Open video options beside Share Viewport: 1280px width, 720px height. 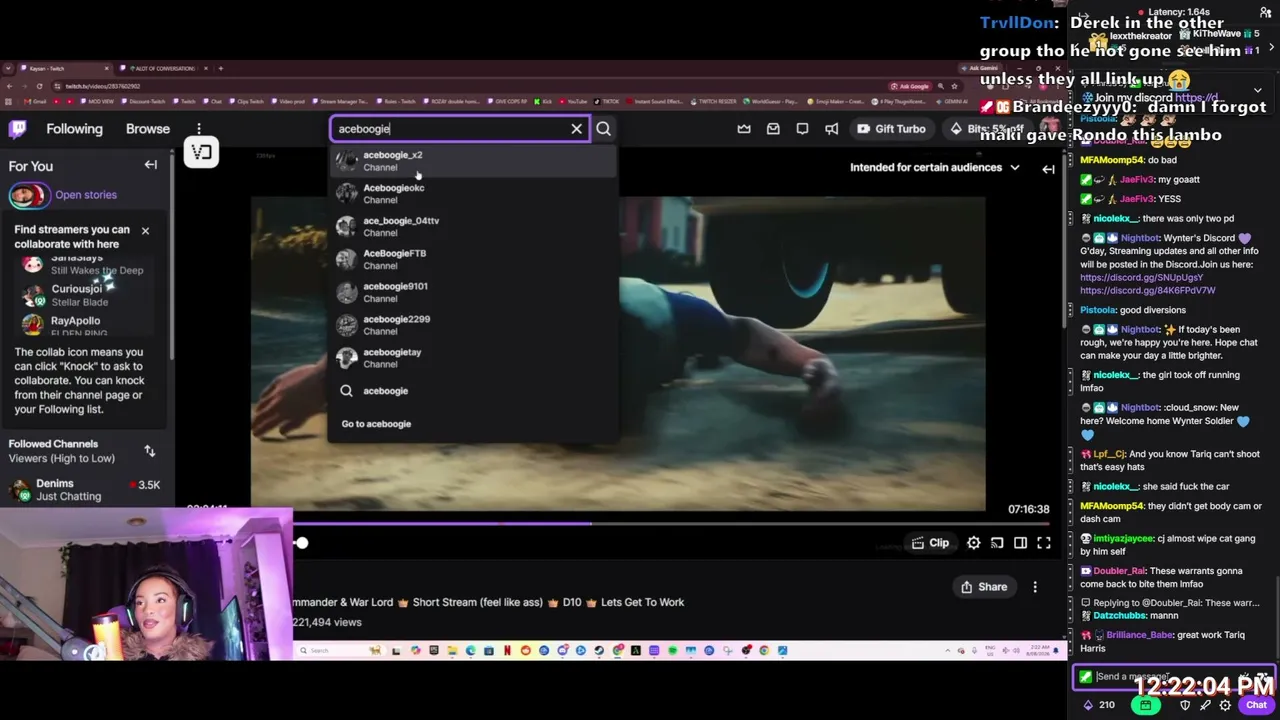[1035, 587]
